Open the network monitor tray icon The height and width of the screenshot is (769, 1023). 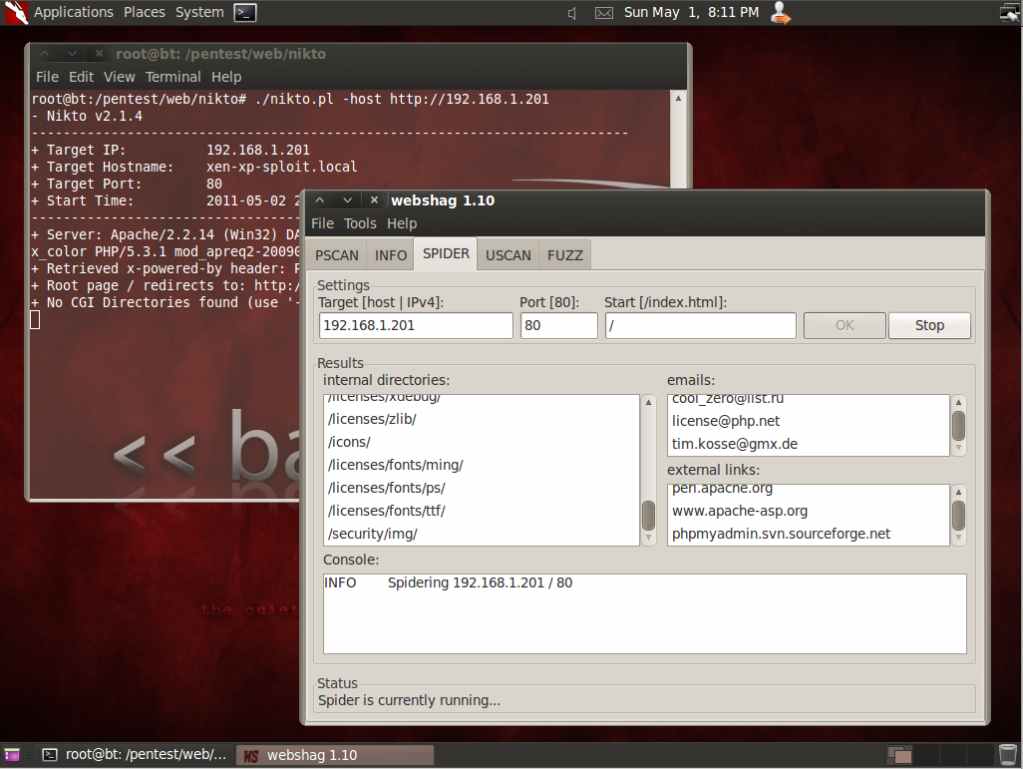point(1008,13)
